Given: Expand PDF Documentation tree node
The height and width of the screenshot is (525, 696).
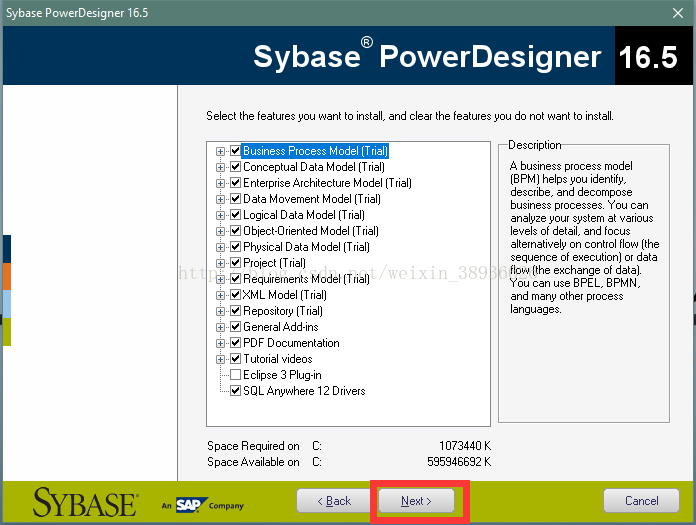Looking at the screenshot, I should pos(220,343).
